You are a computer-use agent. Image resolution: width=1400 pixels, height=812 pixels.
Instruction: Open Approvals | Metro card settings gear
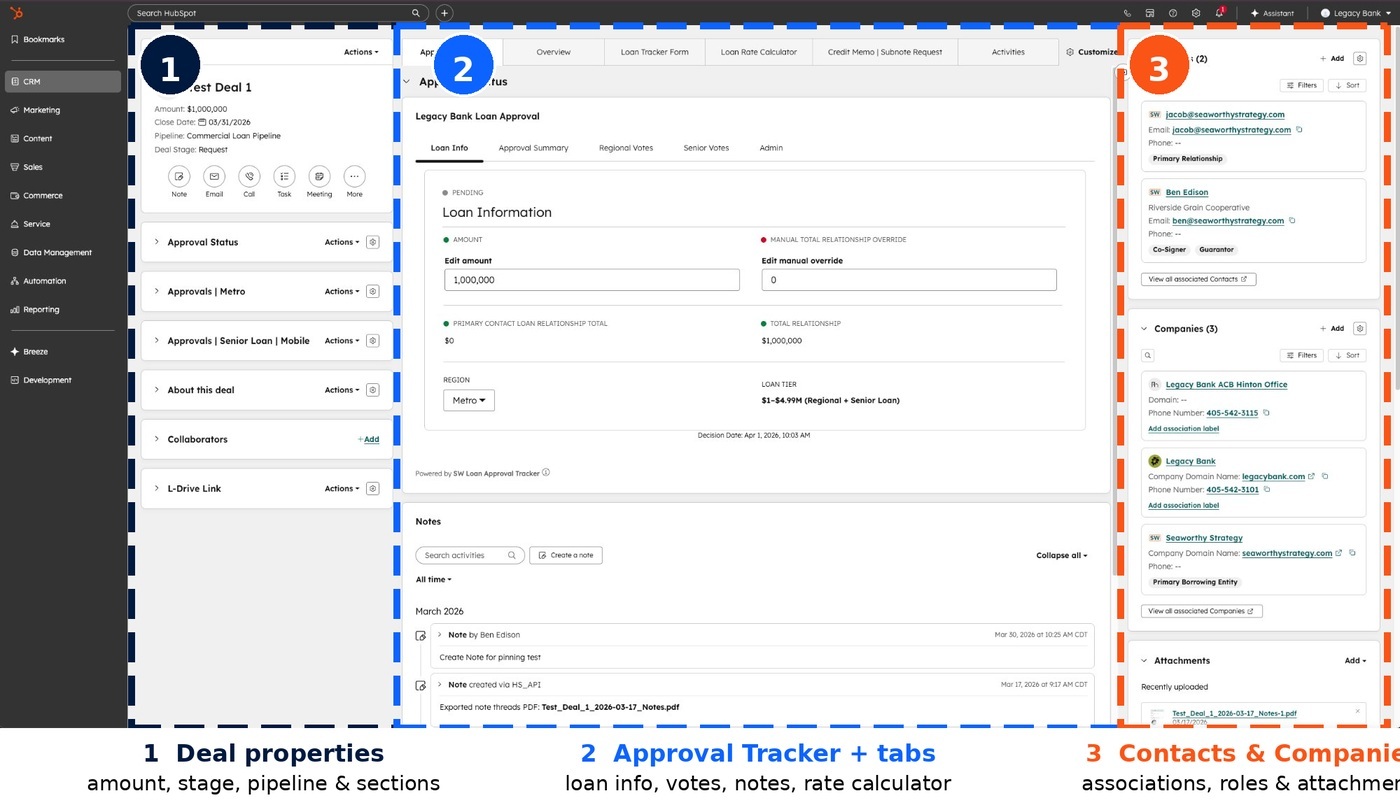tap(373, 292)
